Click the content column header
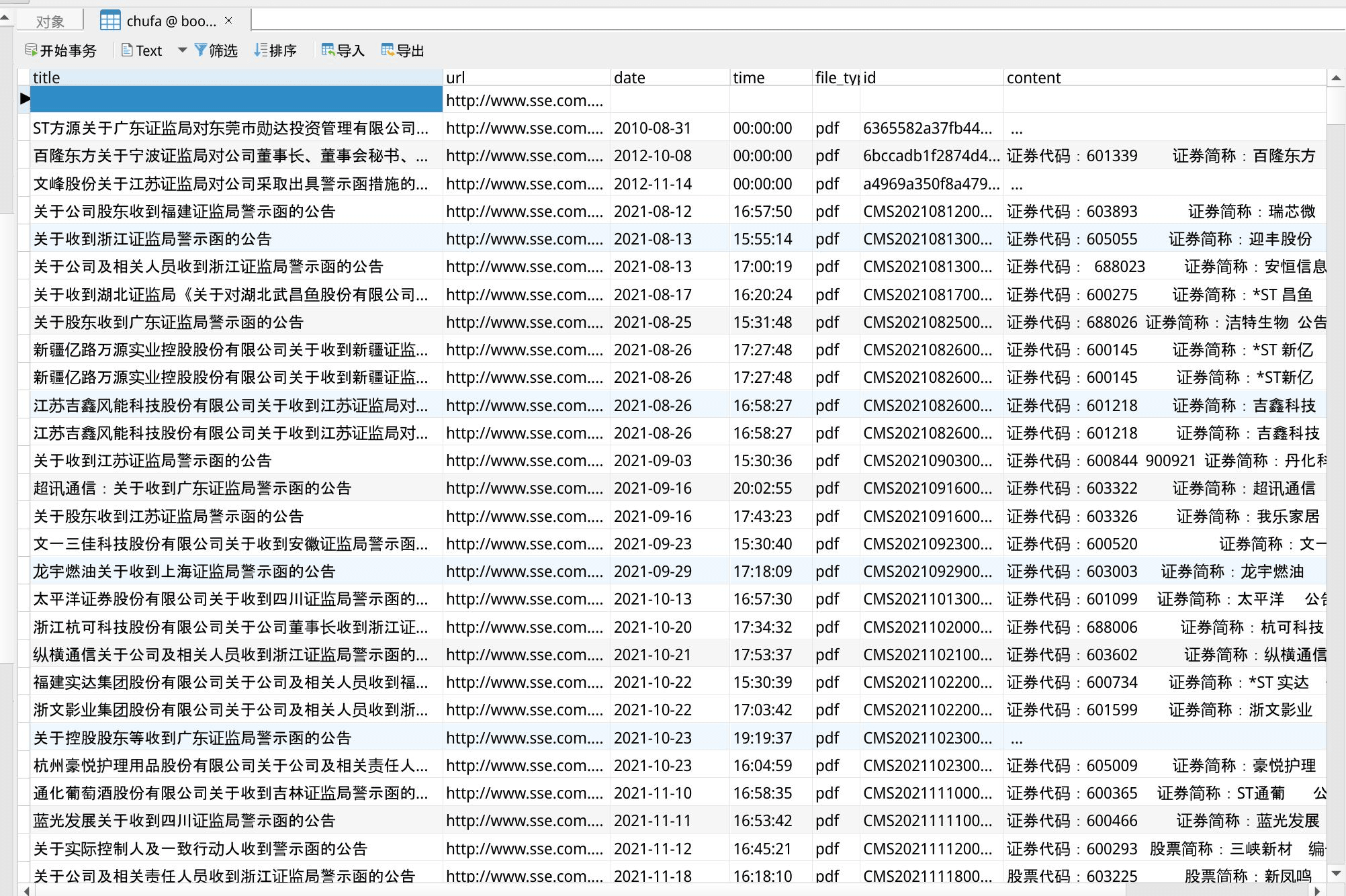The width and height of the screenshot is (1346, 896). (x=1165, y=77)
